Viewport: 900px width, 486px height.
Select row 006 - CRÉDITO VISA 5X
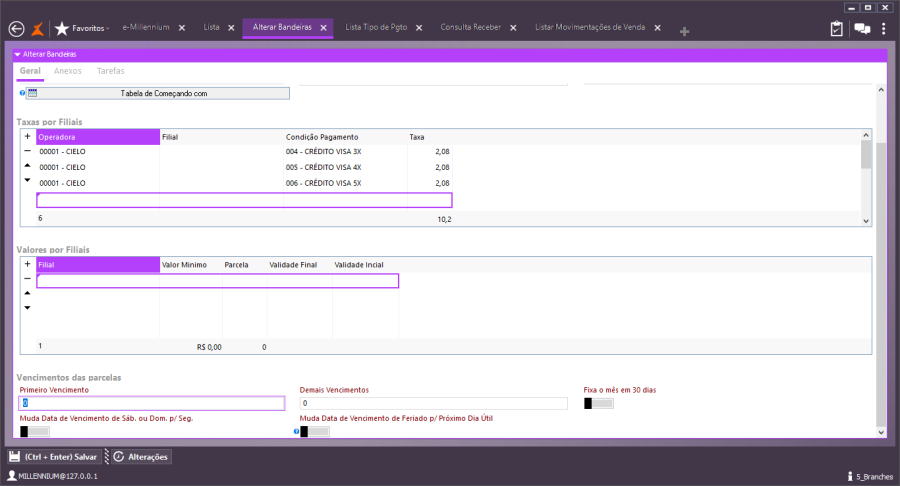pos(245,183)
